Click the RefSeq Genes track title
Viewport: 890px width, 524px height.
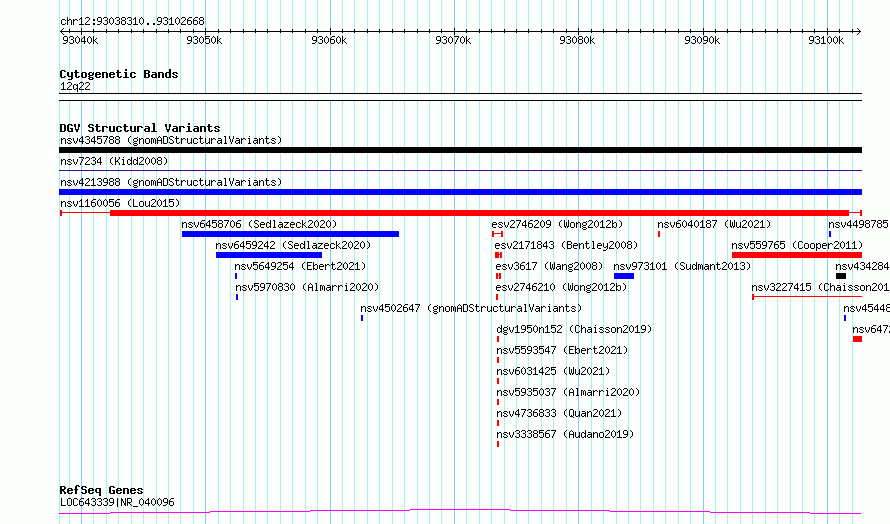(x=101, y=490)
